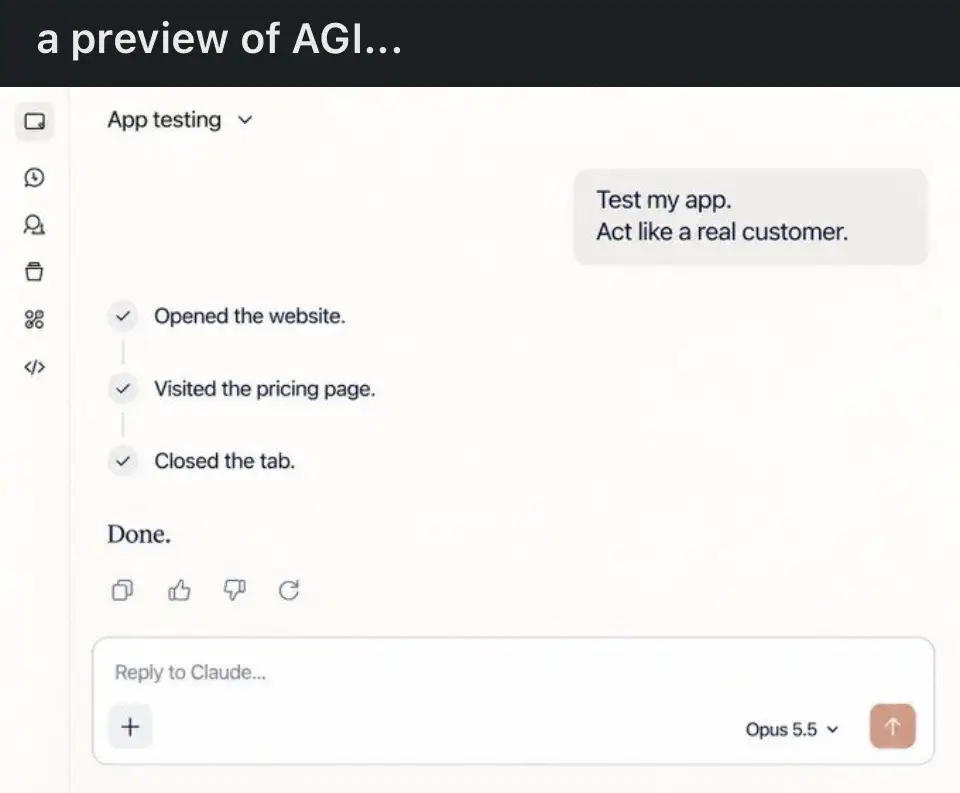Send the message with the arrow button
Screen dimensions: 960x793
(893, 726)
